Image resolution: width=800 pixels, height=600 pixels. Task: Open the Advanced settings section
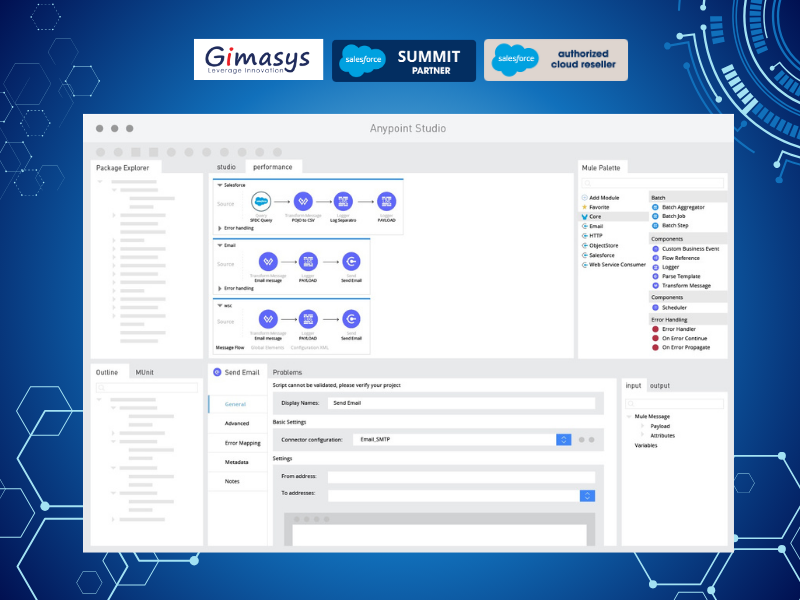[237, 423]
